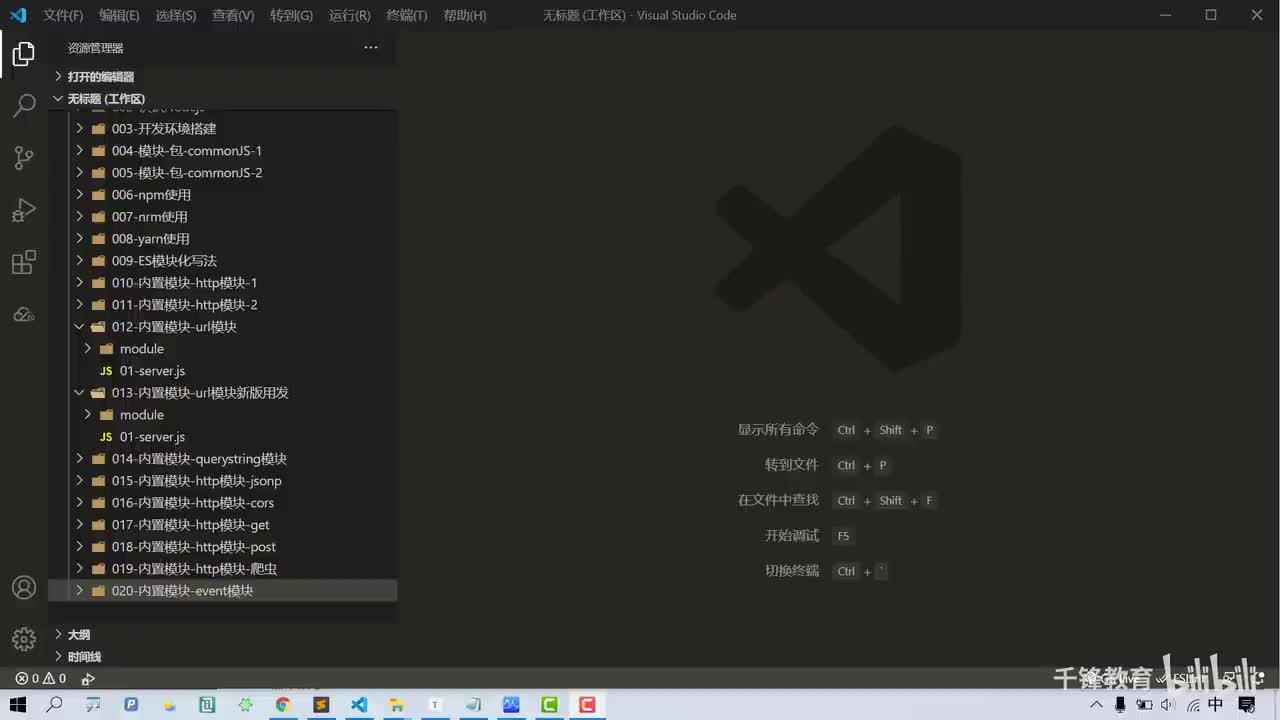The width and height of the screenshot is (1280, 720).
Task: Select the 019-内置模块-http模块-爬虫 row
Action: (222, 569)
